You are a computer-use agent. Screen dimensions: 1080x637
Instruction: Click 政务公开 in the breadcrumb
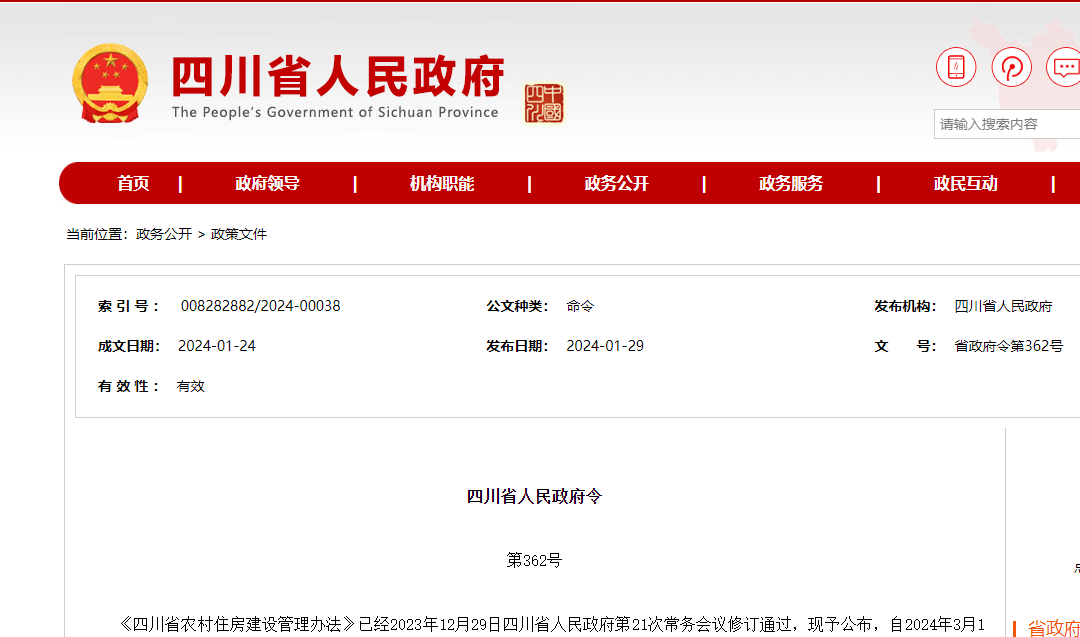coord(164,234)
